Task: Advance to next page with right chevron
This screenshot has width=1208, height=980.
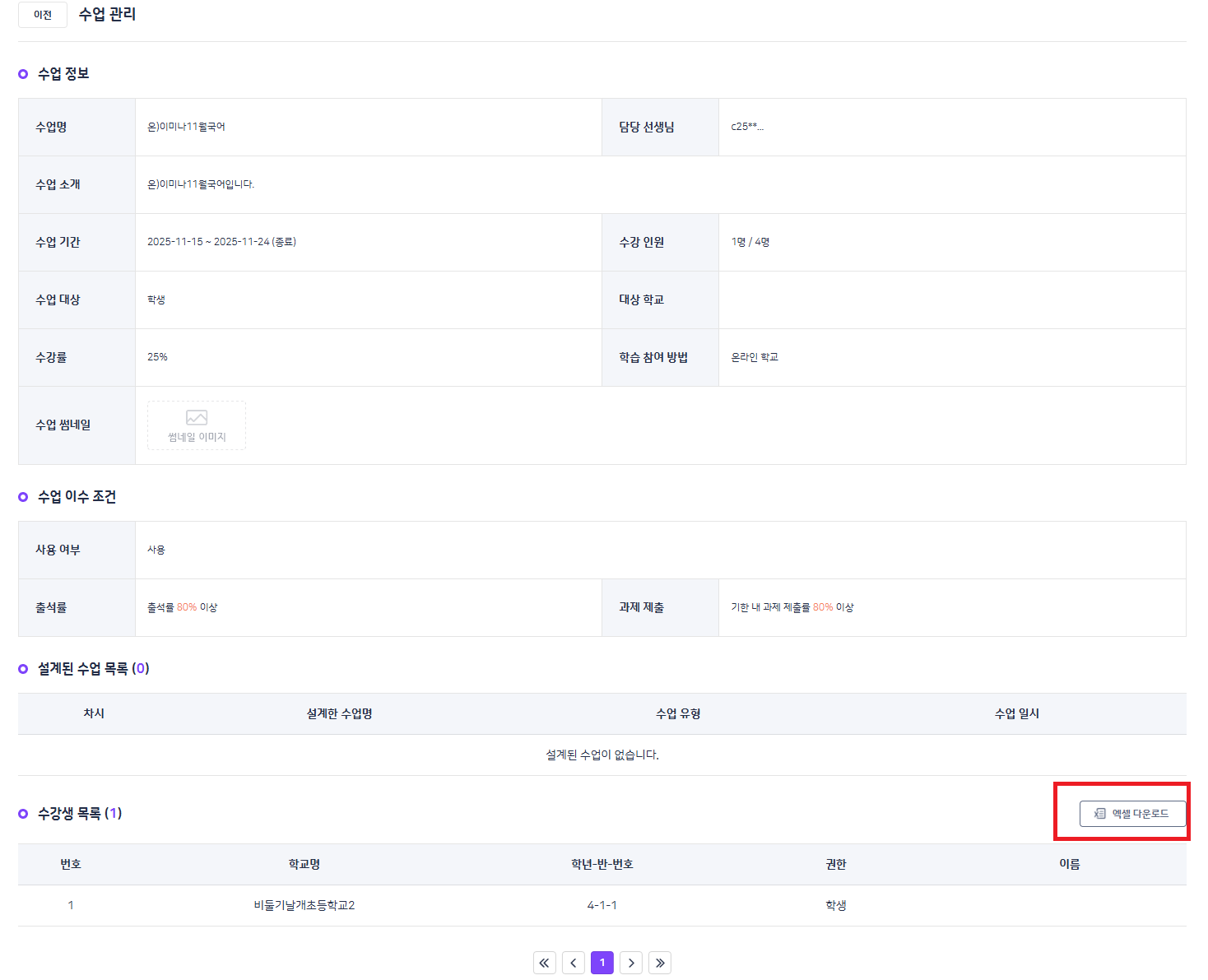Action: tap(631, 963)
